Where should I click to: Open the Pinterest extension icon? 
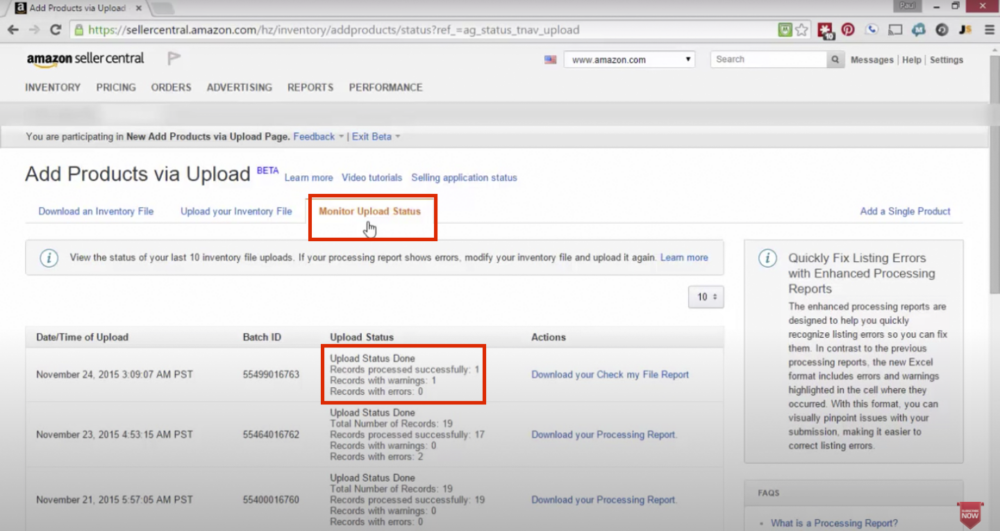(848, 30)
